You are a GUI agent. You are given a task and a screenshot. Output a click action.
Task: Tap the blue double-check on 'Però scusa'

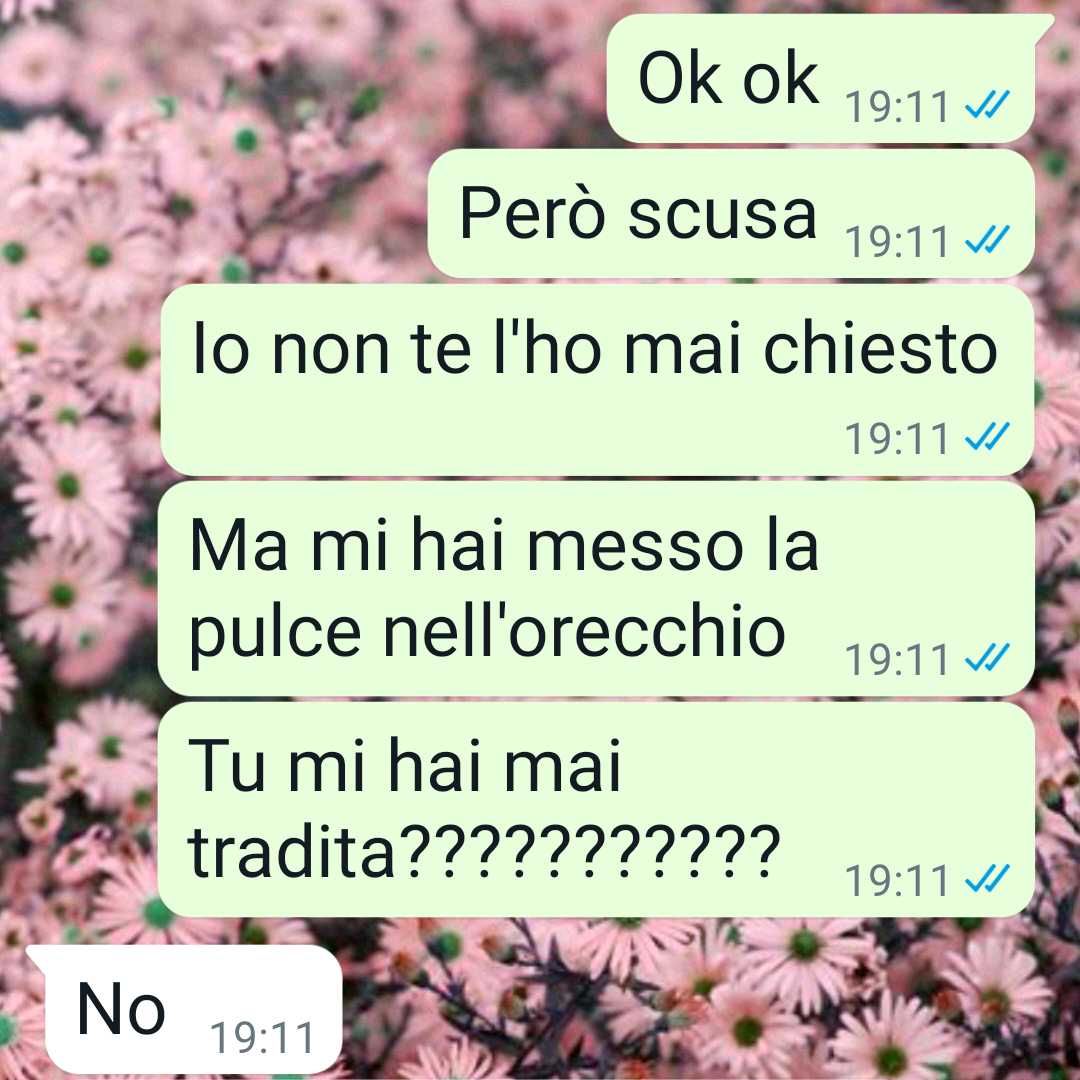987,239
